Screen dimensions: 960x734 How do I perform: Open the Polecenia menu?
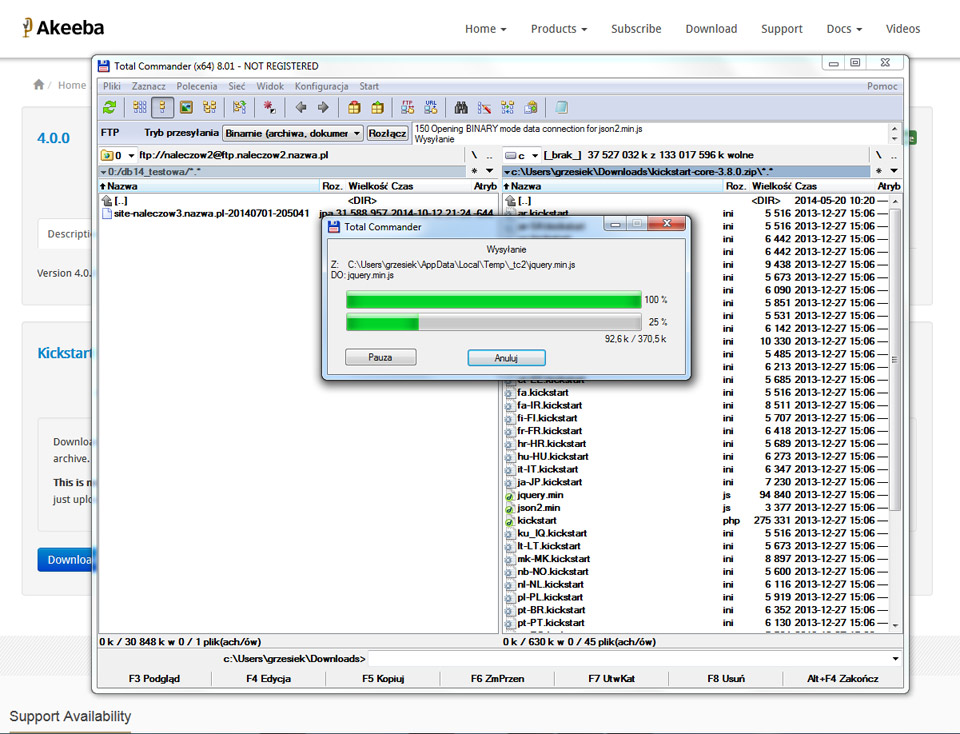tap(197, 86)
